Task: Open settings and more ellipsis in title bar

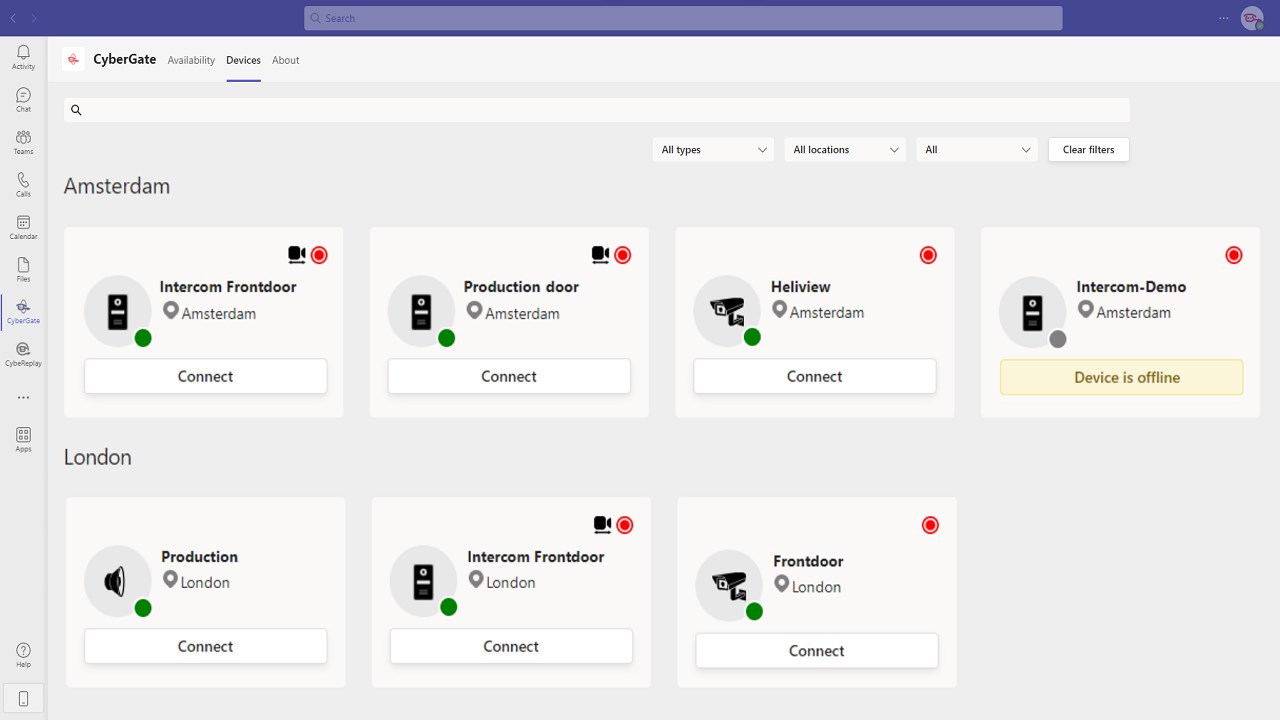Action: click(x=1224, y=18)
